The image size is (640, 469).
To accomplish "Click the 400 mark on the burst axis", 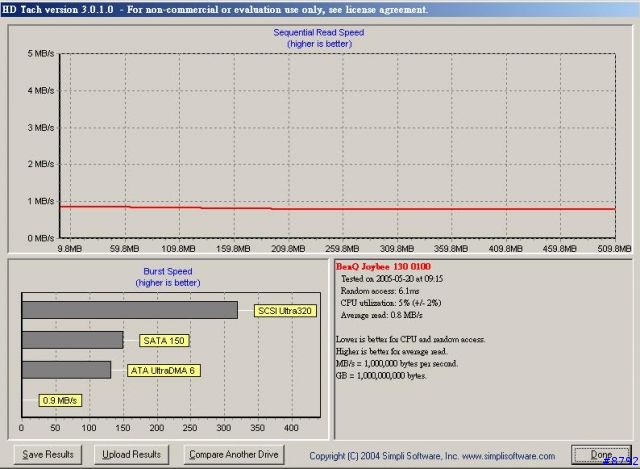I will tap(291, 428).
